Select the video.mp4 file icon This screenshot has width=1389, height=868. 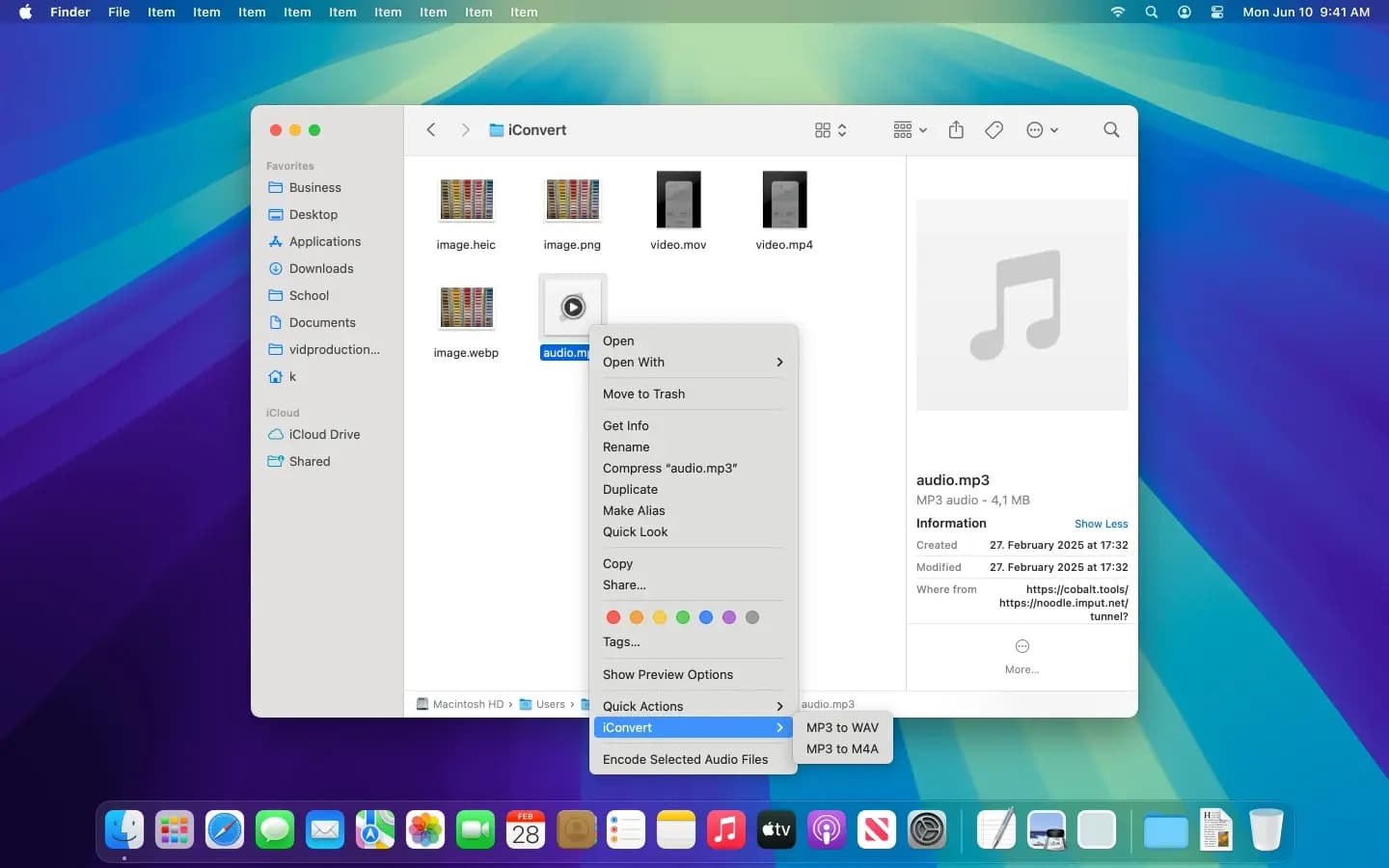pos(784,201)
